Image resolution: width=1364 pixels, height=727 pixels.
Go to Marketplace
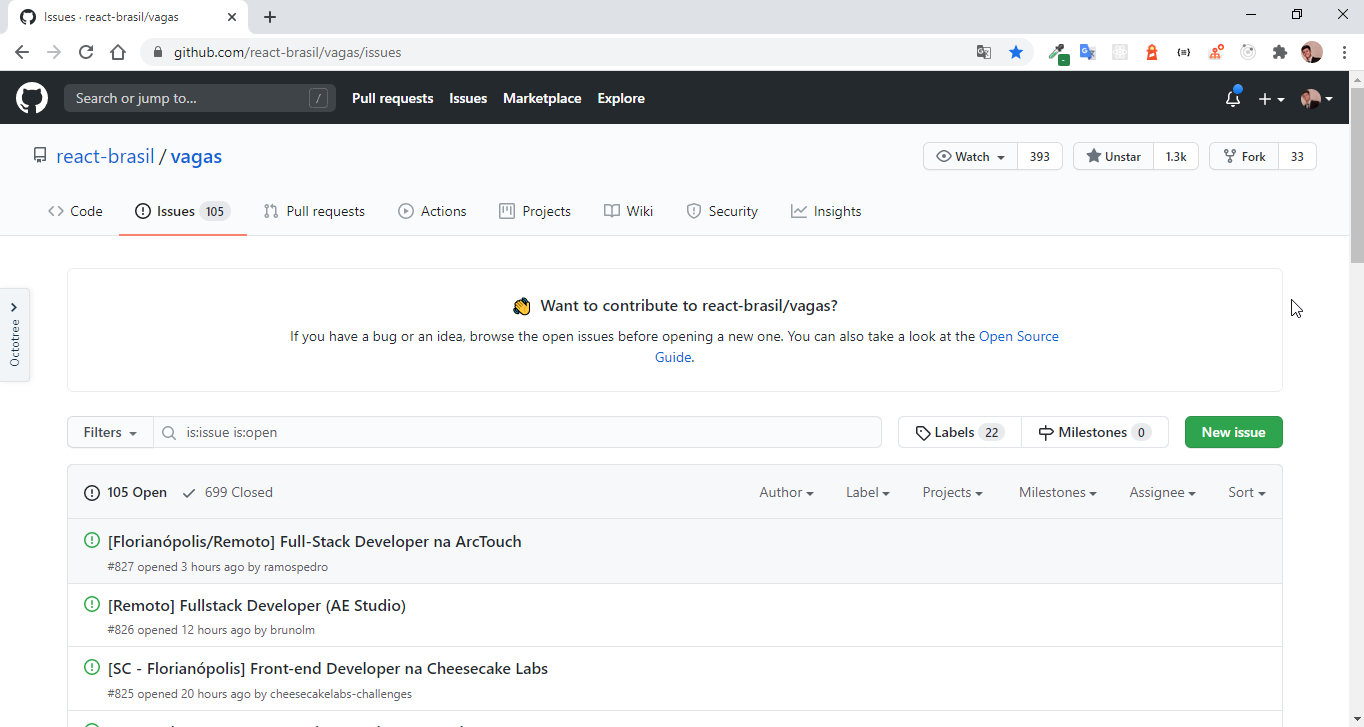[x=542, y=98]
